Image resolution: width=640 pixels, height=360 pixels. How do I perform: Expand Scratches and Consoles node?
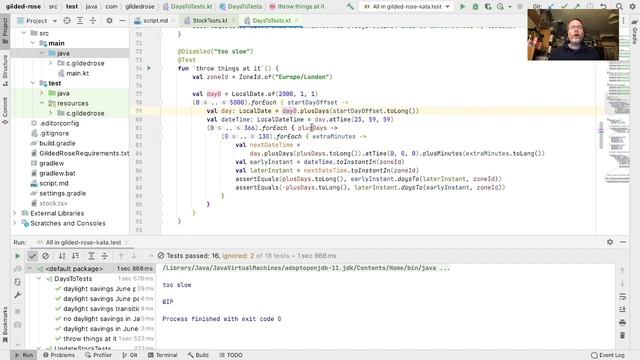(15, 223)
